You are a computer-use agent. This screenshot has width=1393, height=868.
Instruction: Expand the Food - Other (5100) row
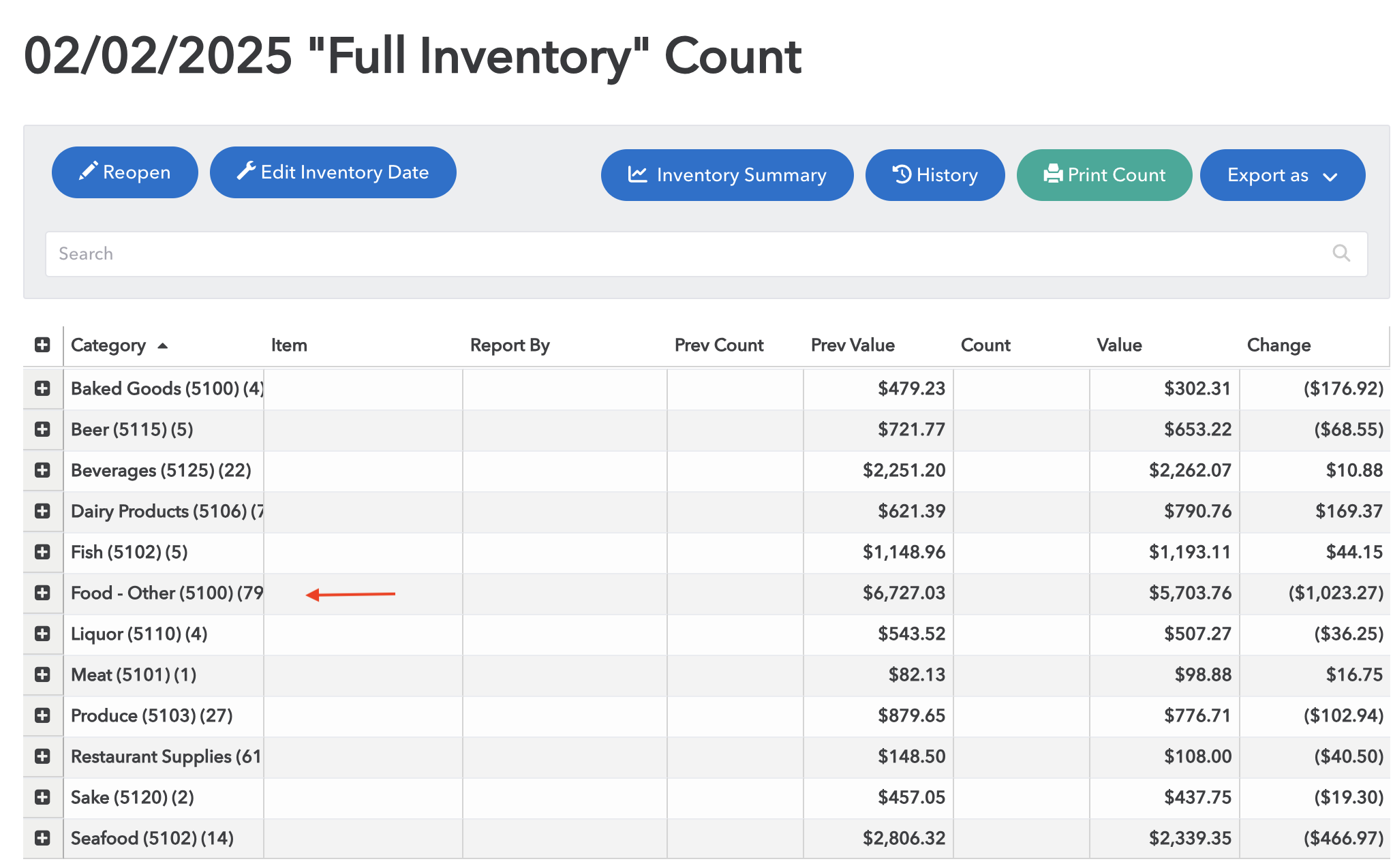(42, 593)
